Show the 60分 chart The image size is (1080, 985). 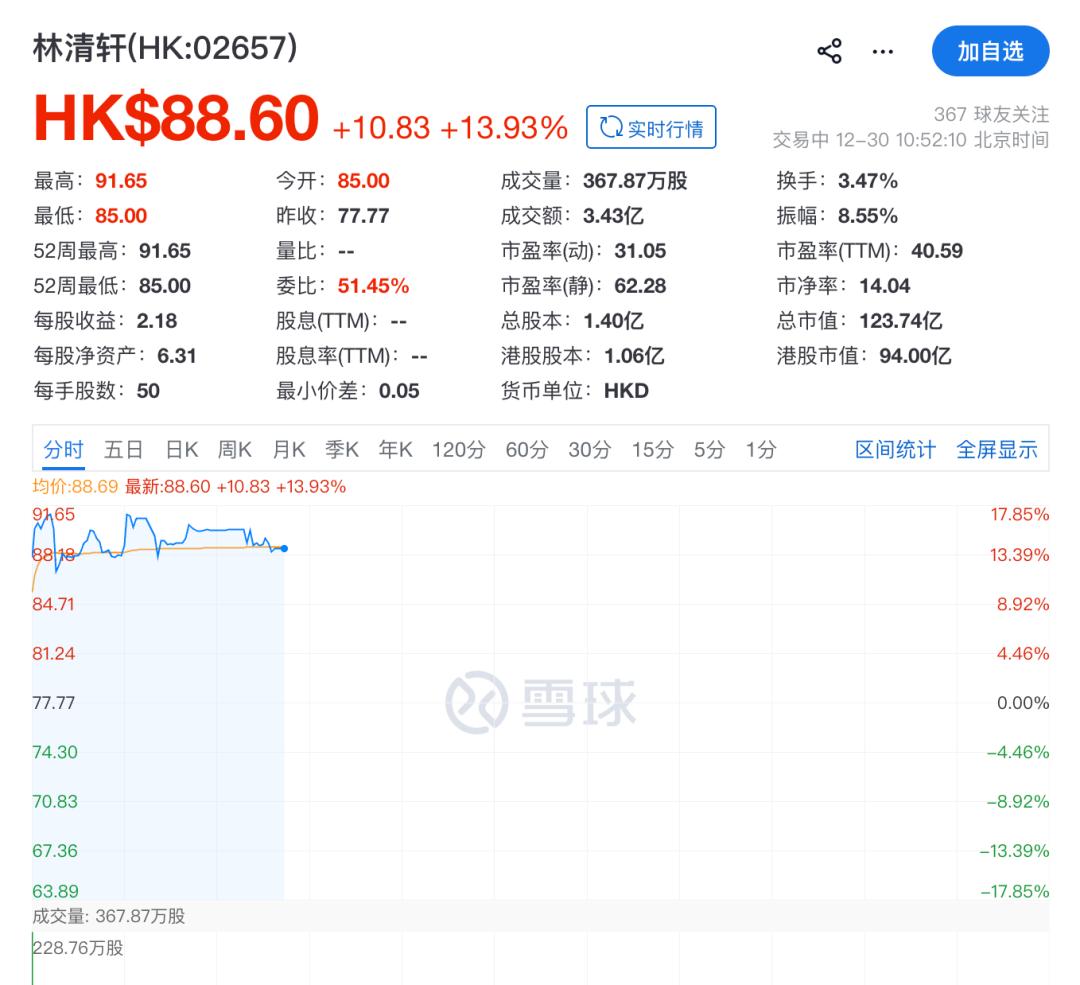527,449
